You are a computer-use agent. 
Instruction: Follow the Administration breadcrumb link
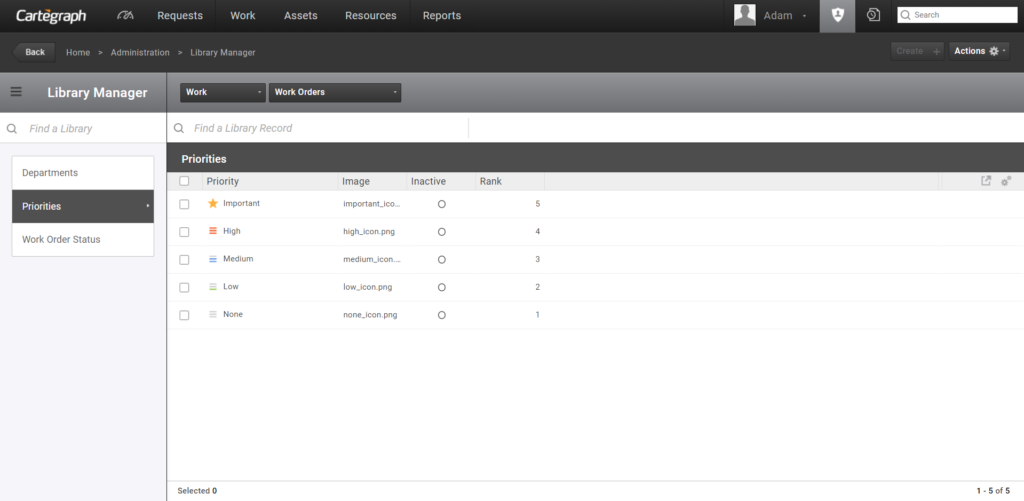[x=140, y=52]
